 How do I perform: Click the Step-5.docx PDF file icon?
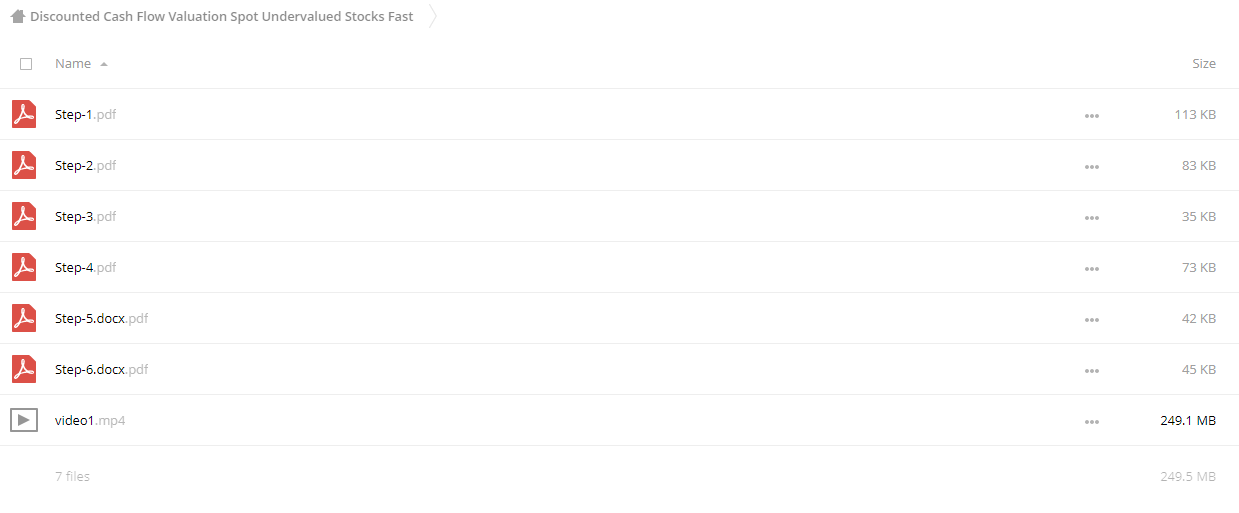(24, 318)
